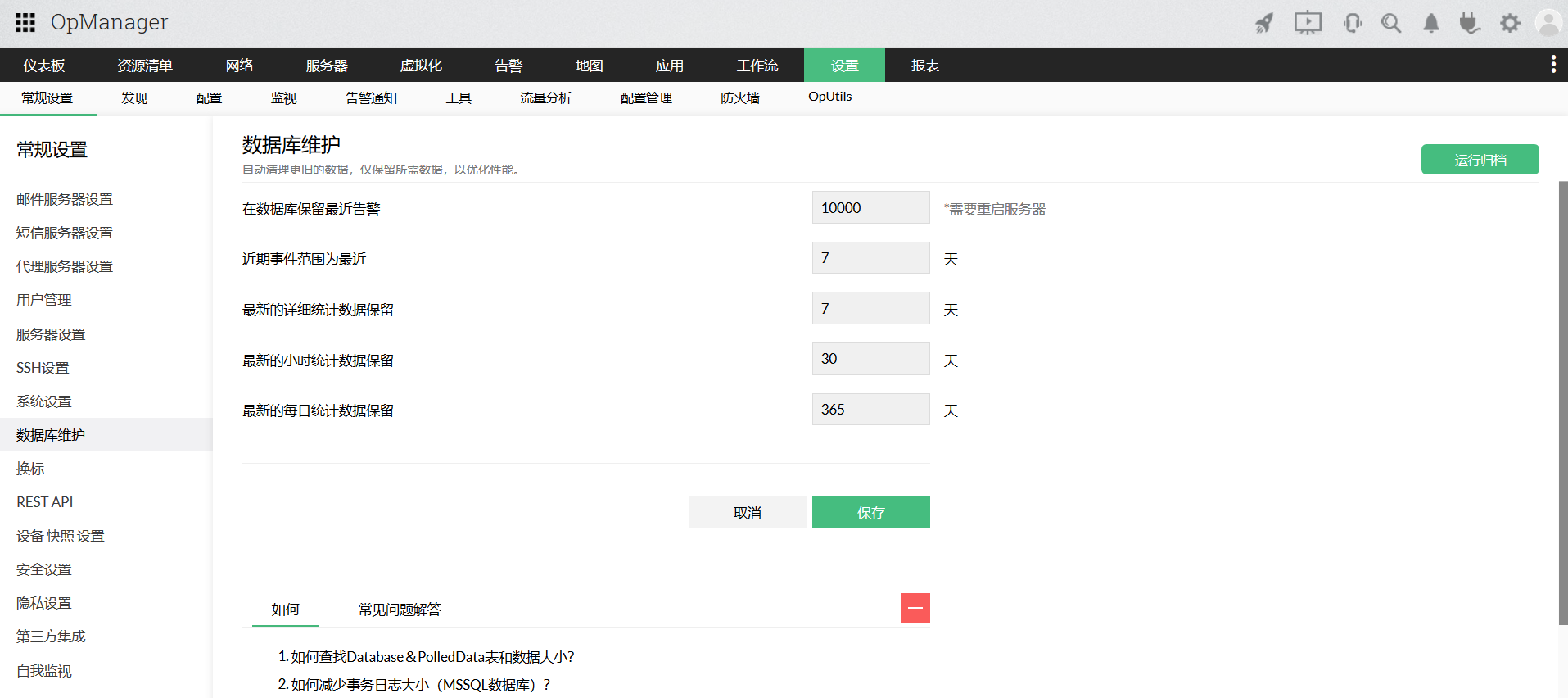Viewport: 1568px width, 698px height.
Task: Click the 取消 button
Action: coord(748,513)
